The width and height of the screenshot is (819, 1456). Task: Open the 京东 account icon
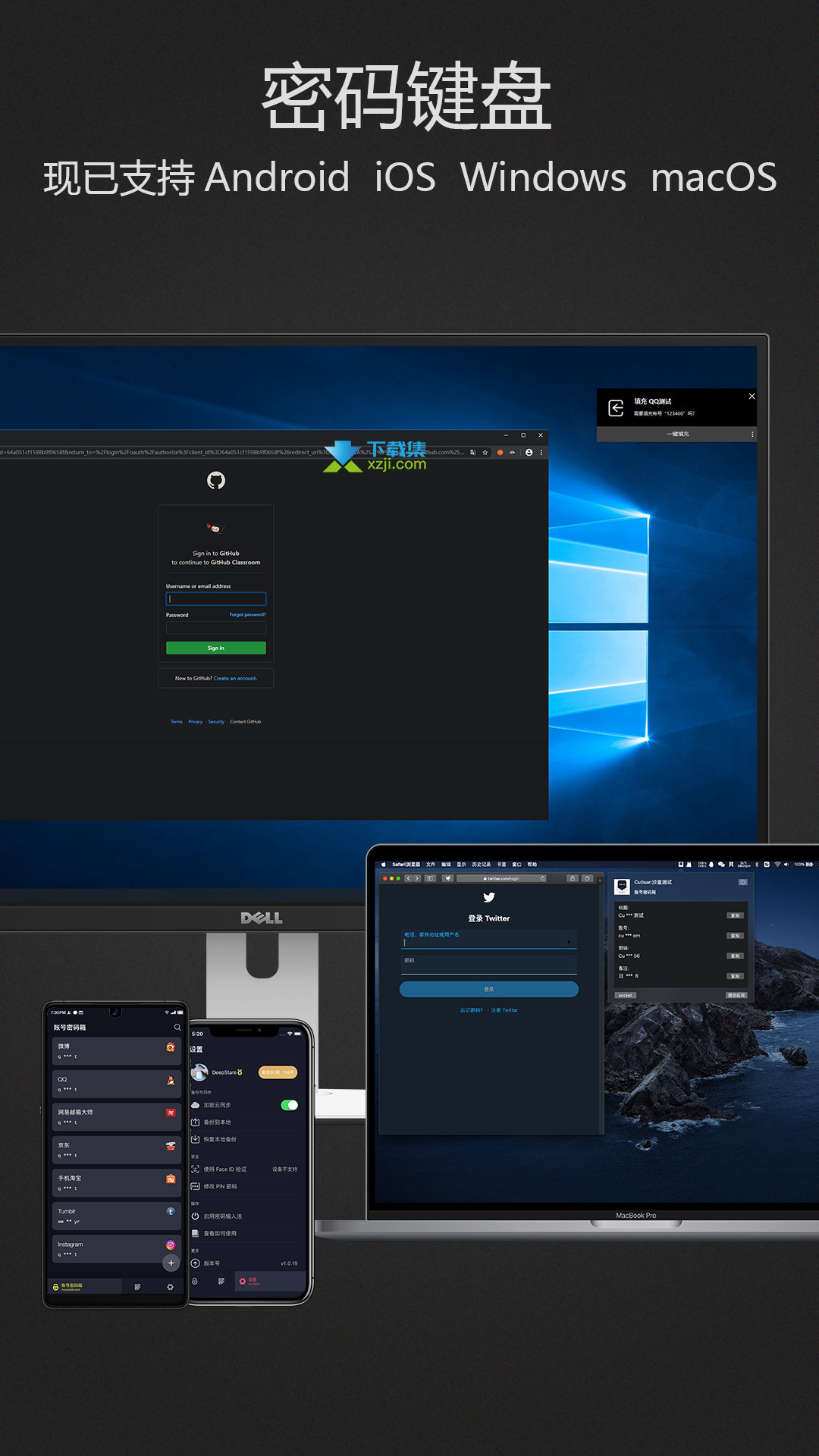171,1146
